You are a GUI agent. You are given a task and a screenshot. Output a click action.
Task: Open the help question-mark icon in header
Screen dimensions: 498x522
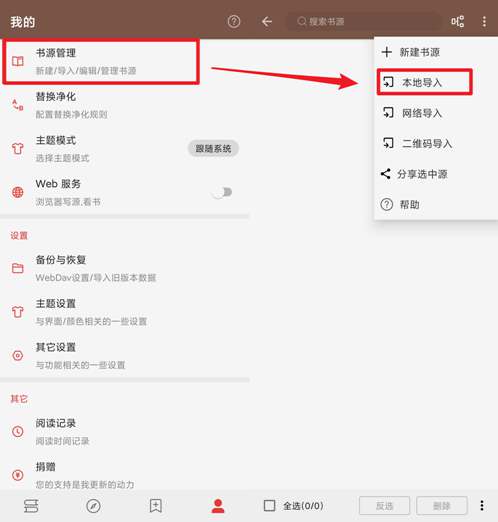coord(234,22)
